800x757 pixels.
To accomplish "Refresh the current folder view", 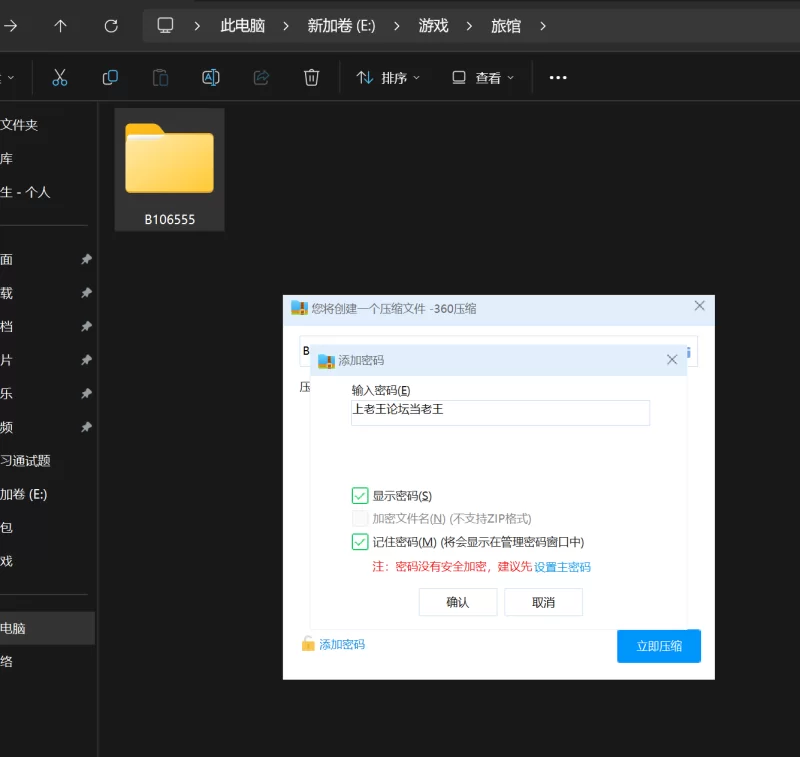I will tap(111, 26).
